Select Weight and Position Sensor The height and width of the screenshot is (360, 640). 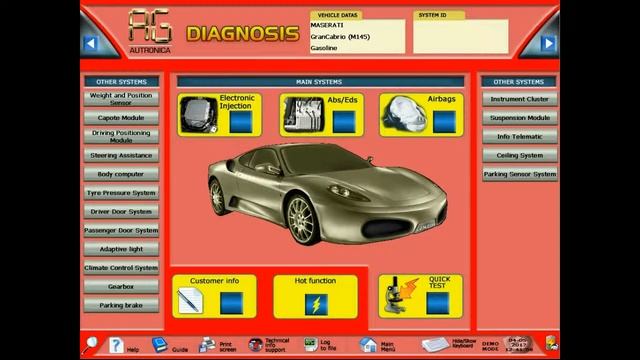pos(121,99)
